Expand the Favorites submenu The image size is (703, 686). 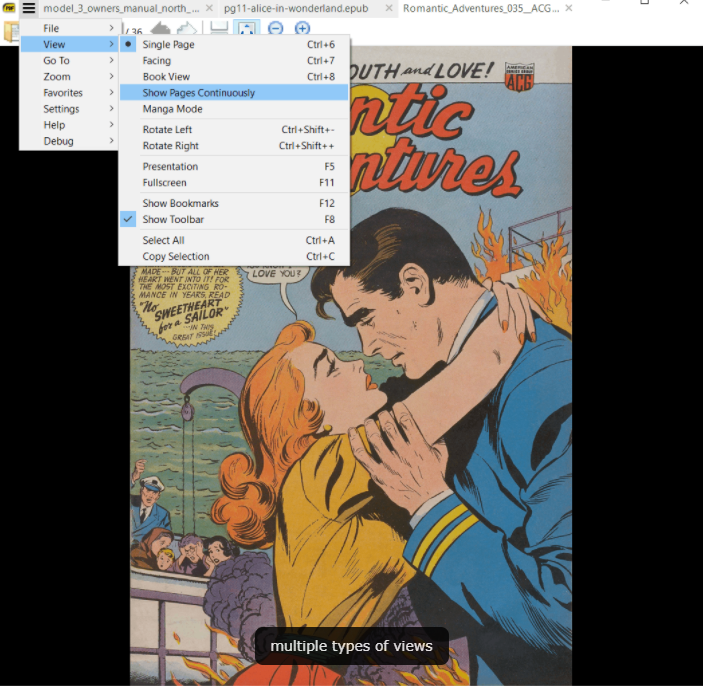(69, 93)
